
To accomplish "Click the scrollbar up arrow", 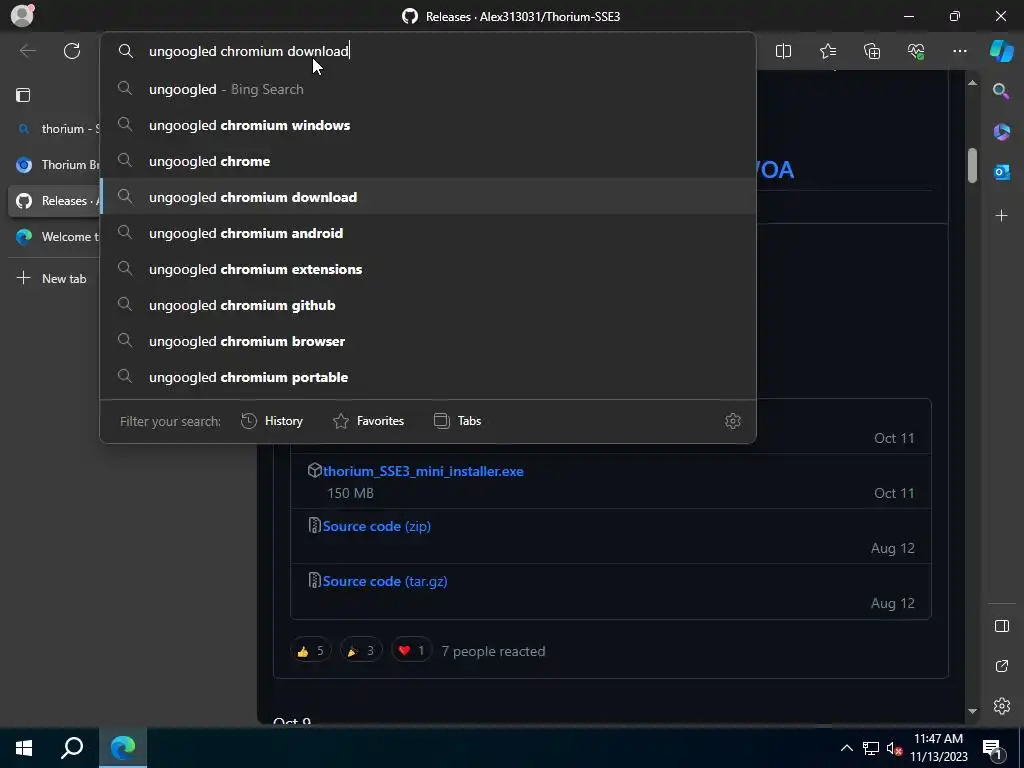I will coord(972,82).
